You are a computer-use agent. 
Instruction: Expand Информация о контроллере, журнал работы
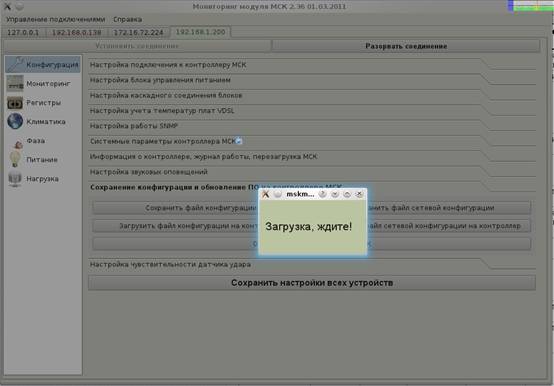312,156
